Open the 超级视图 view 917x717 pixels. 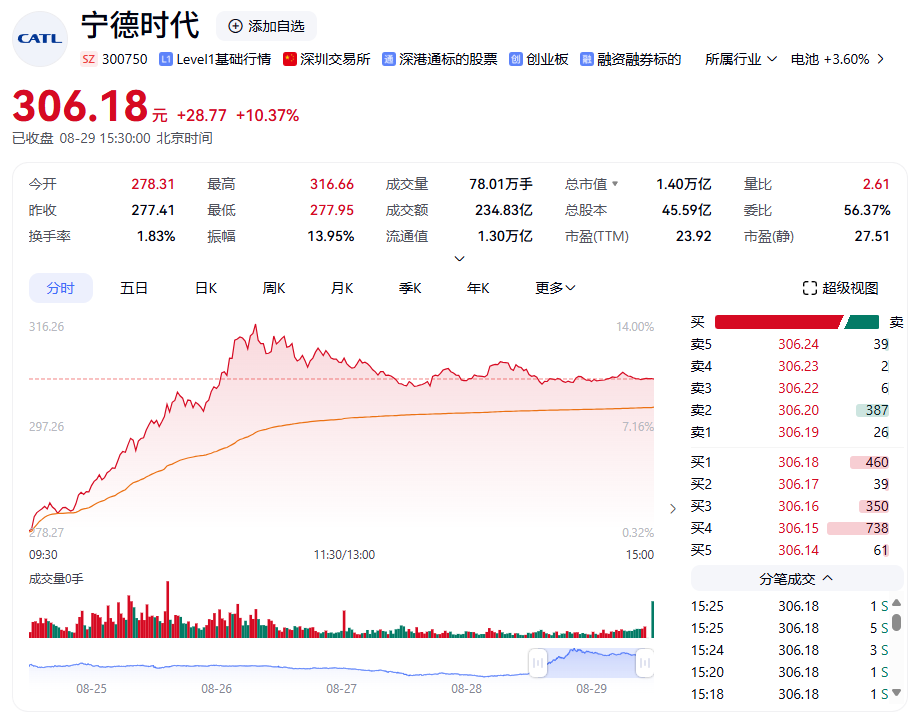tap(840, 288)
